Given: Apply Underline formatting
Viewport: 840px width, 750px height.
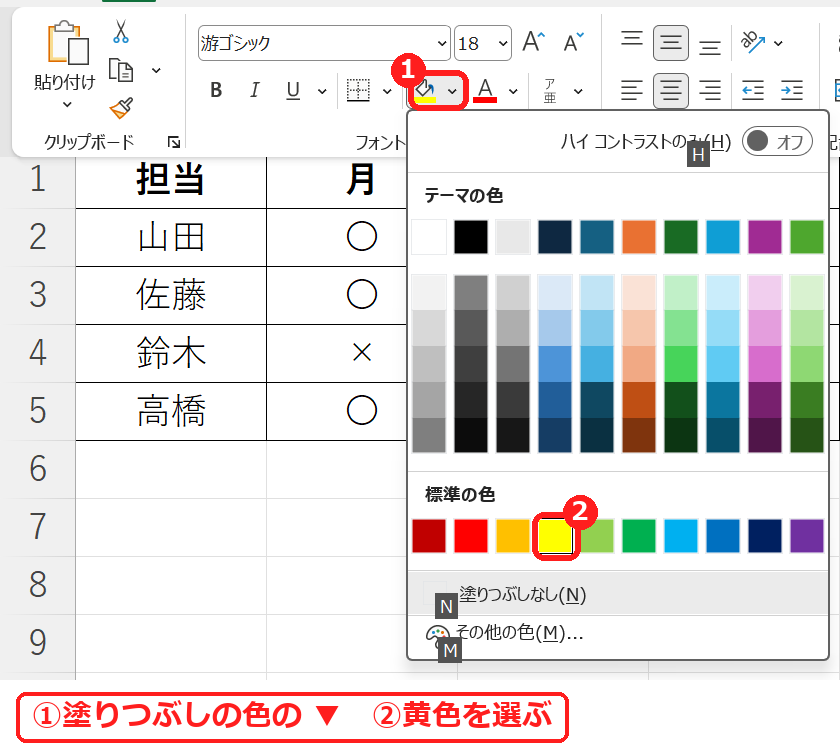Looking at the screenshot, I should 293,90.
